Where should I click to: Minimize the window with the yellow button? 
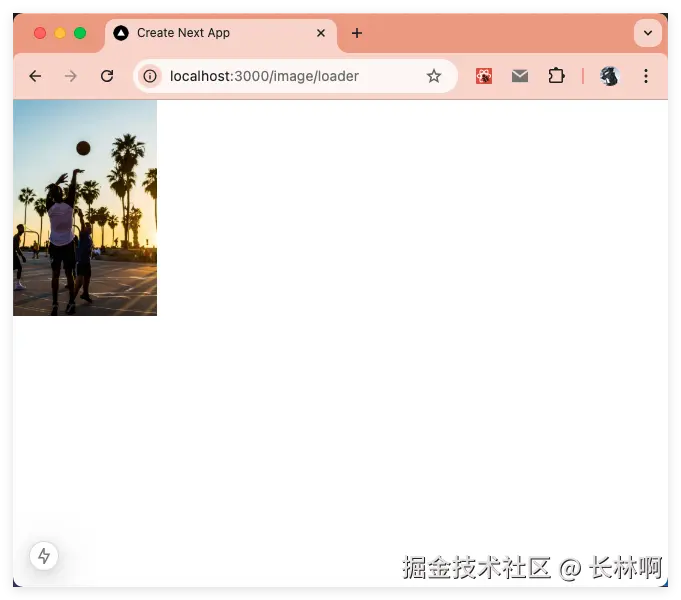click(x=60, y=33)
